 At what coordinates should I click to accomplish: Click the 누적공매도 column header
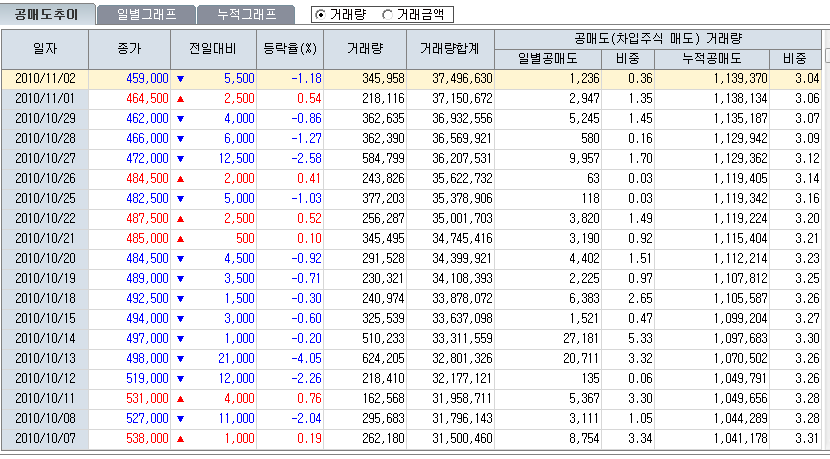point(711,58)
